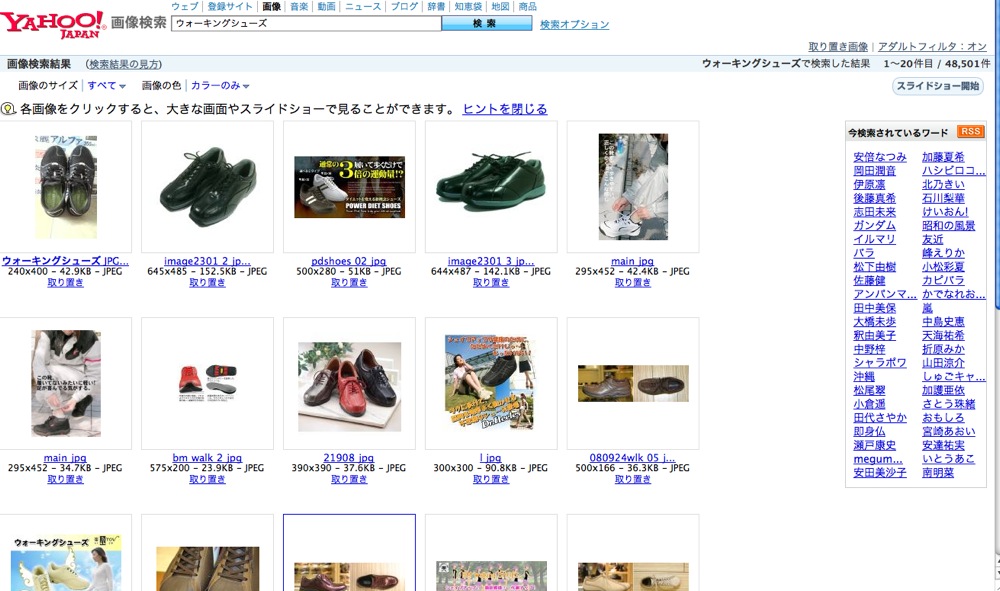The image size is (1000, 591).
Task: Click the light bulb hint icon
Action: (8, 109)
